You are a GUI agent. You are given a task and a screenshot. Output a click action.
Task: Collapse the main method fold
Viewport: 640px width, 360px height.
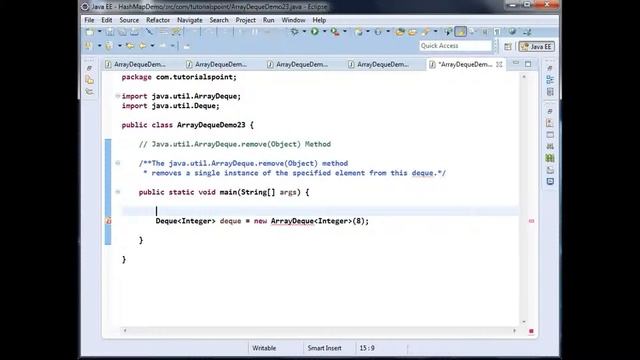118,192
